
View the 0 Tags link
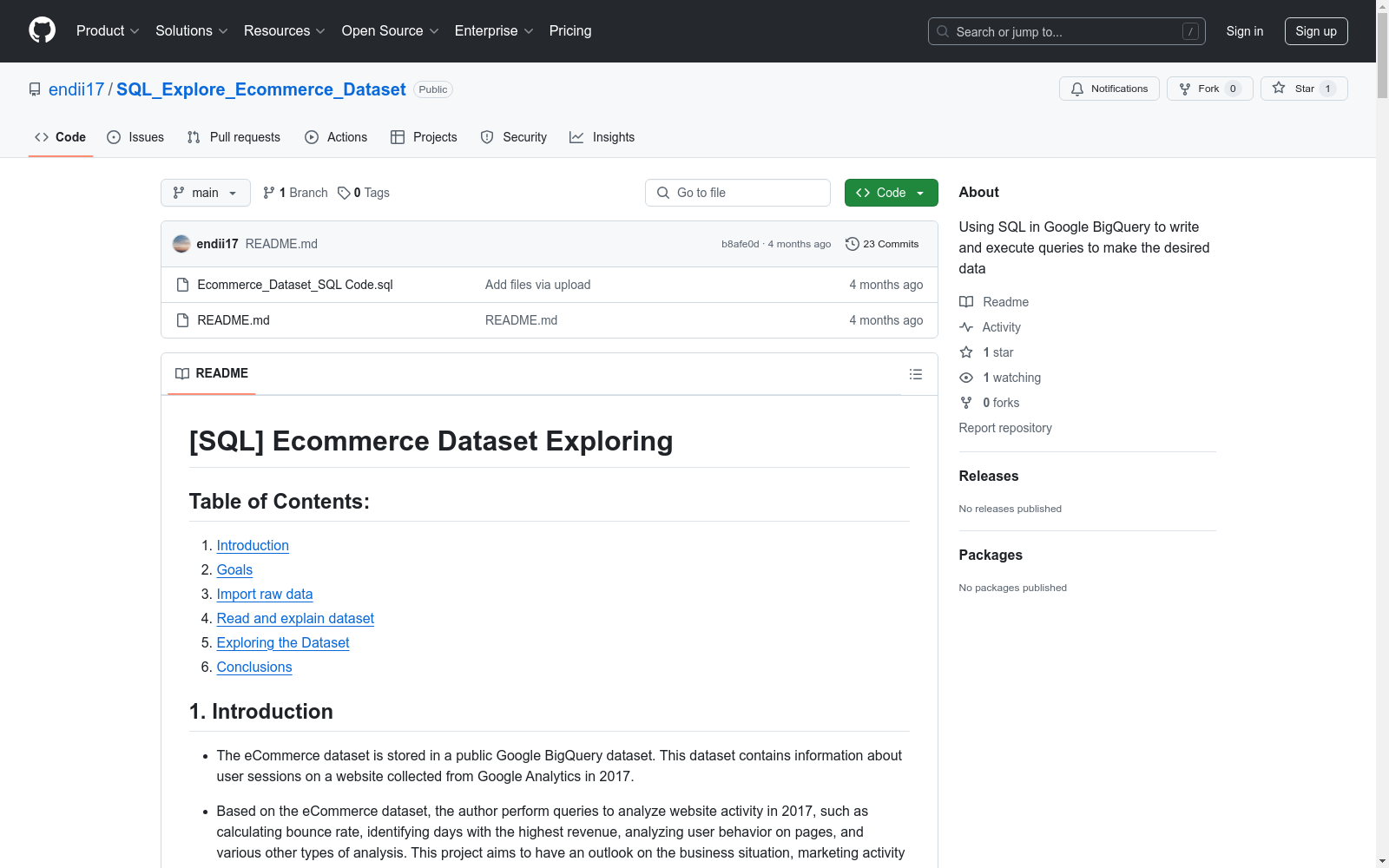pyautogui.click(x=364, y=193)
